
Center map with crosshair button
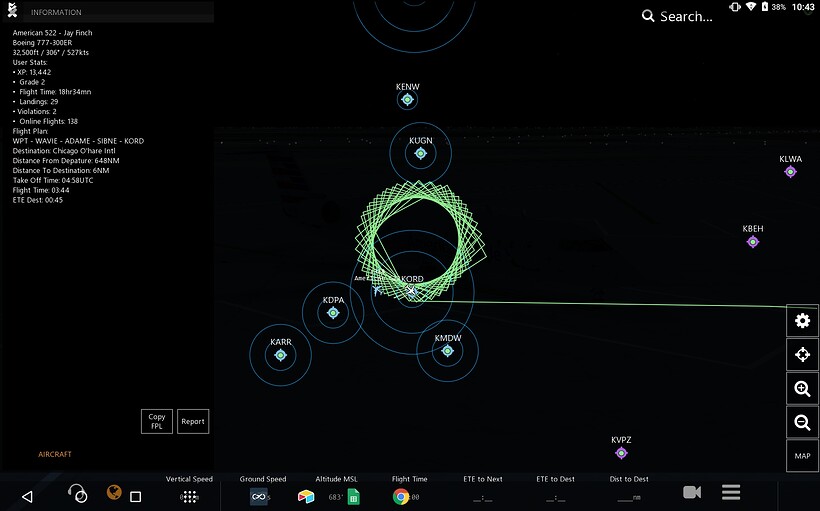pos(802,355)
